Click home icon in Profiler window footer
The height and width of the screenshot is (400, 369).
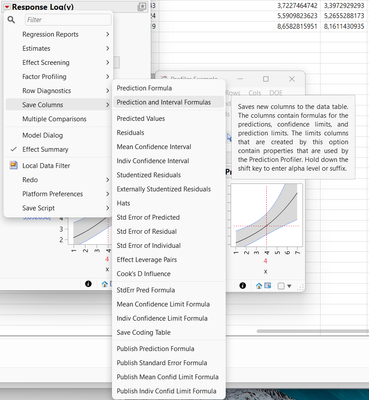(259, 286)
